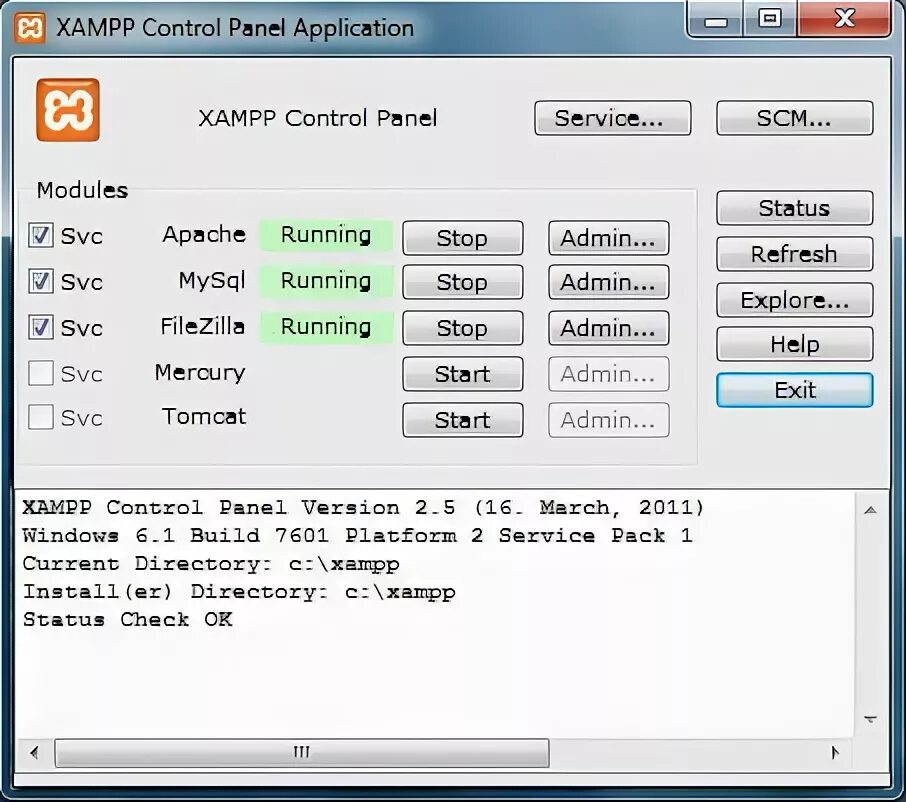Open Apache Admin

(x=609, y=237)
